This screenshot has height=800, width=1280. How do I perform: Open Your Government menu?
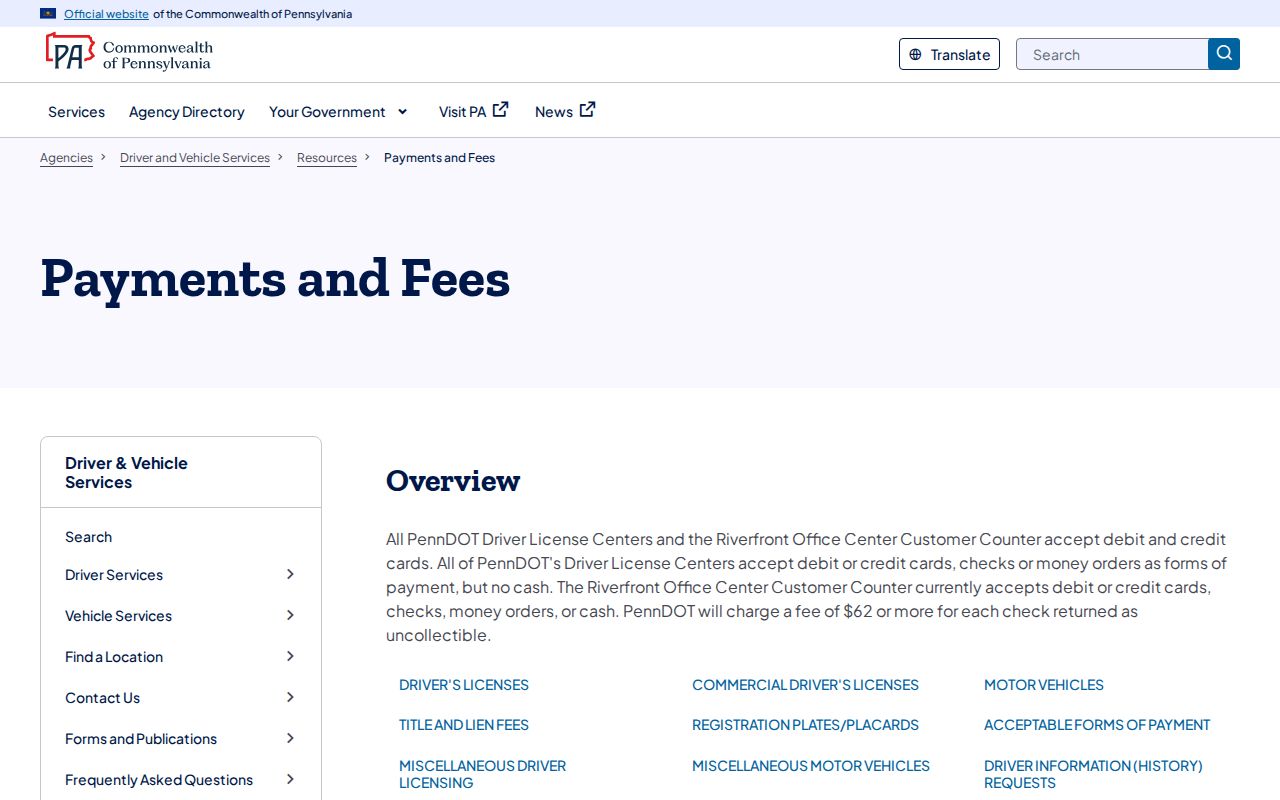coord(327,112)
